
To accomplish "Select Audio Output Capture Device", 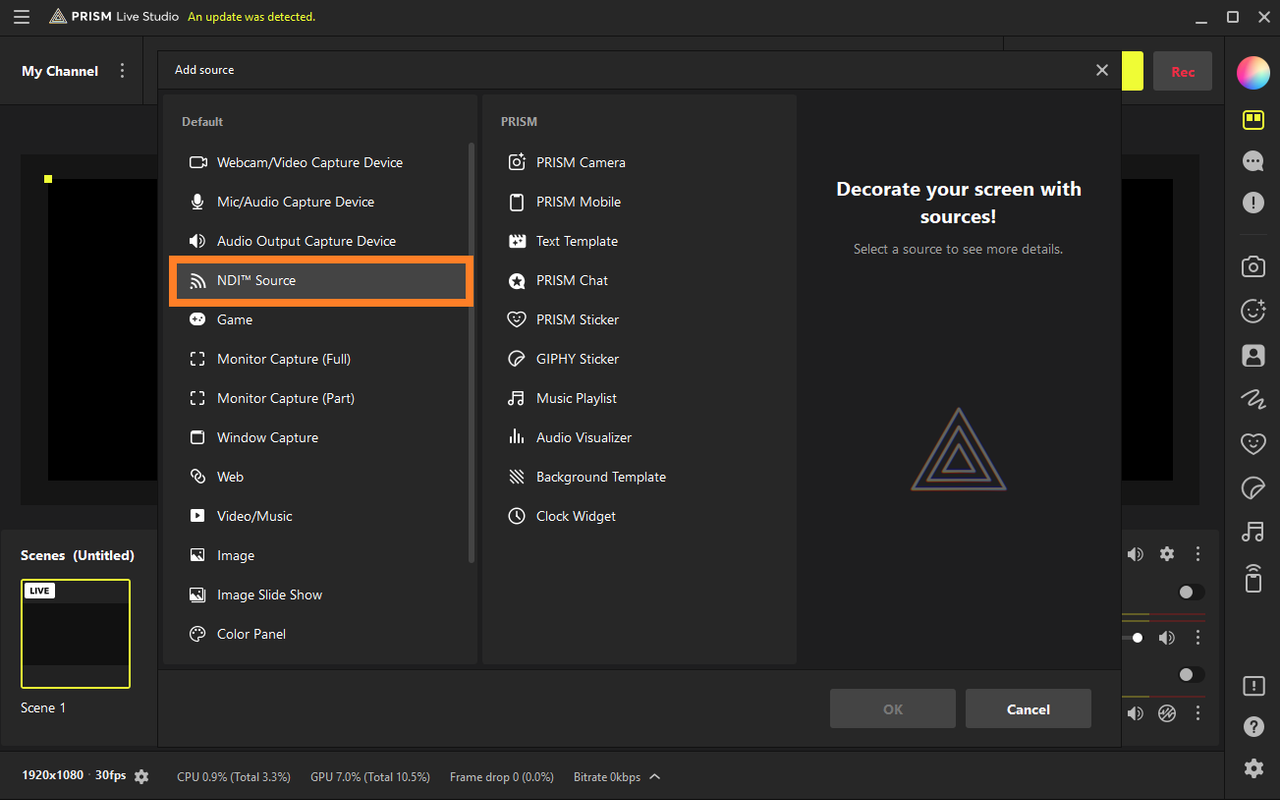I will tap(320, 241).
